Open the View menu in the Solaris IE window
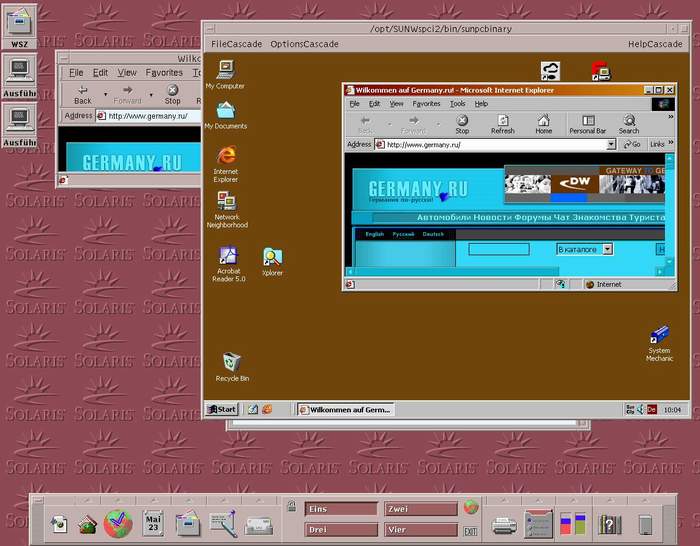 [127, 72]
